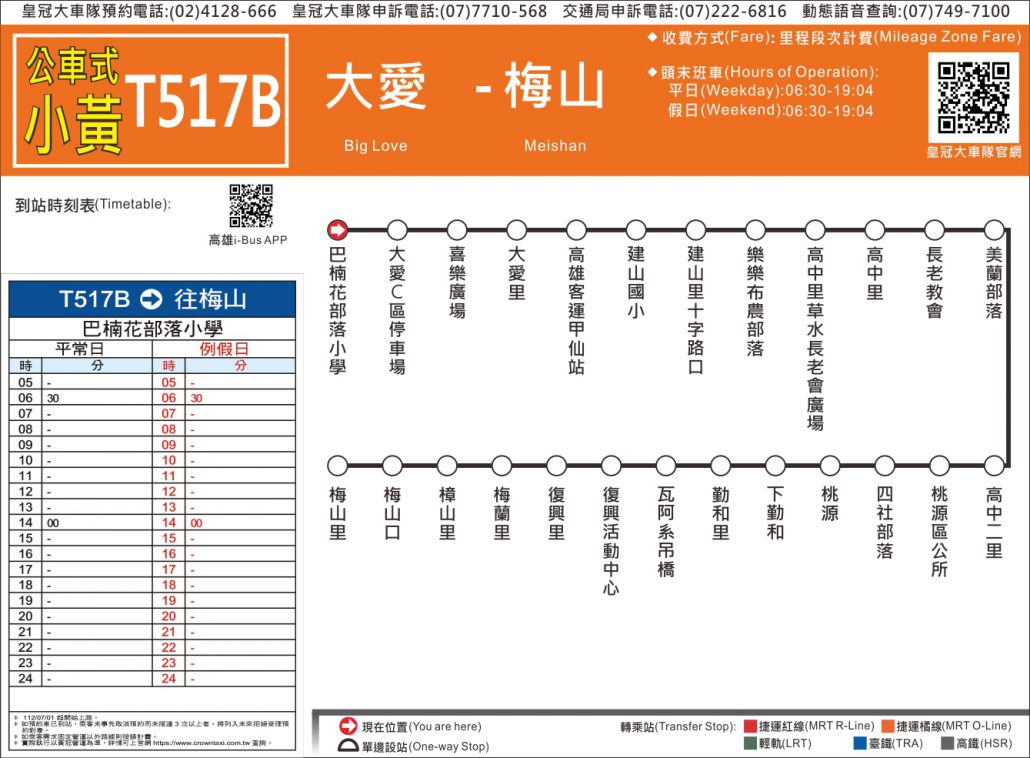
Task: Click the 桃源區公所 stop circle
Action: pos(939,466)
